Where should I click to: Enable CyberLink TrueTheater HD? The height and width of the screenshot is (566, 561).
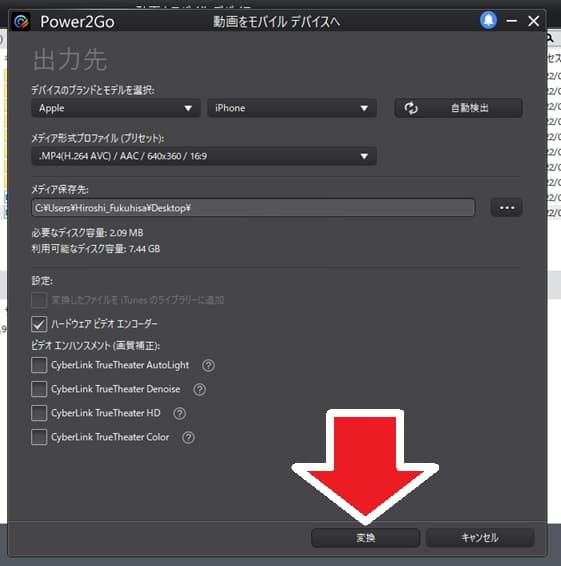[x=39, y=413]
